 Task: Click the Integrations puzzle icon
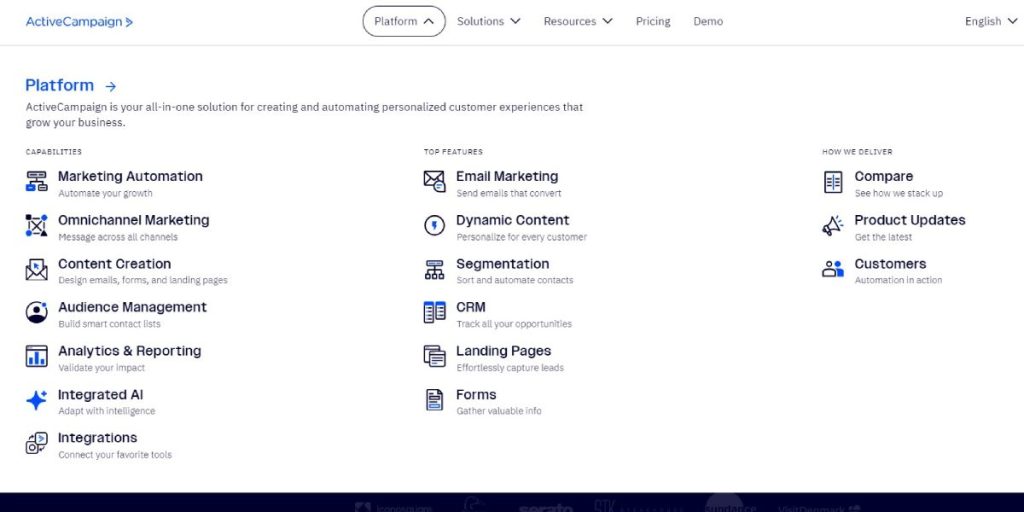coord(37,443)
